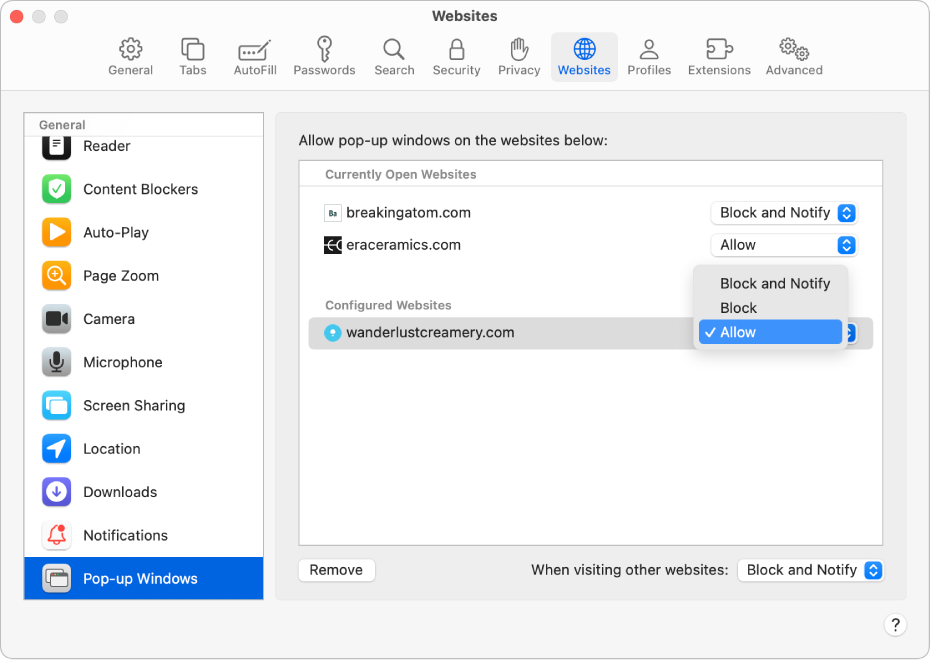Open the When visiting other websites dropdown

tap(810, 570)
